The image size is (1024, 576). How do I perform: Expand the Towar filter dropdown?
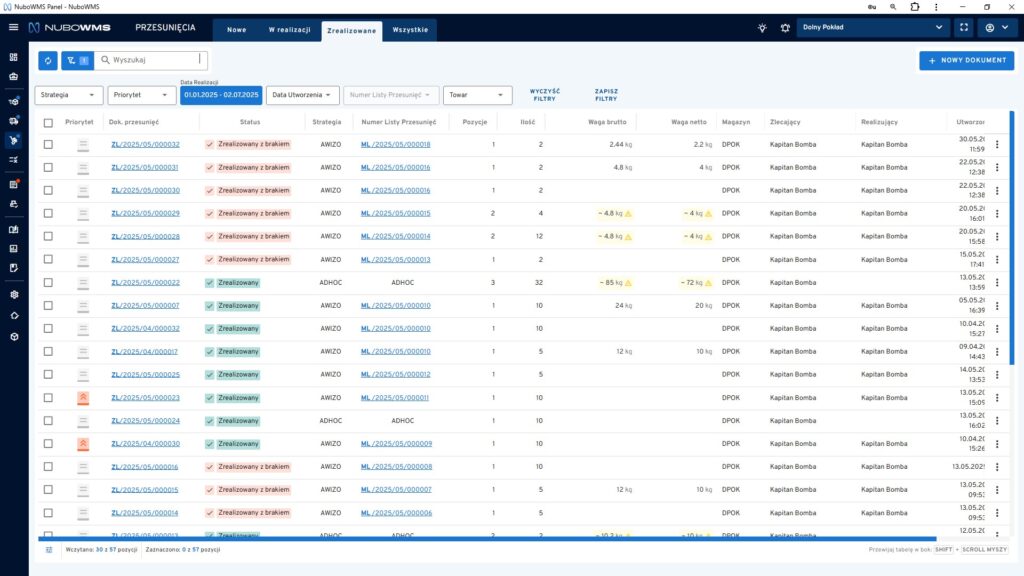pyautogui.click(x=477, y=95)
